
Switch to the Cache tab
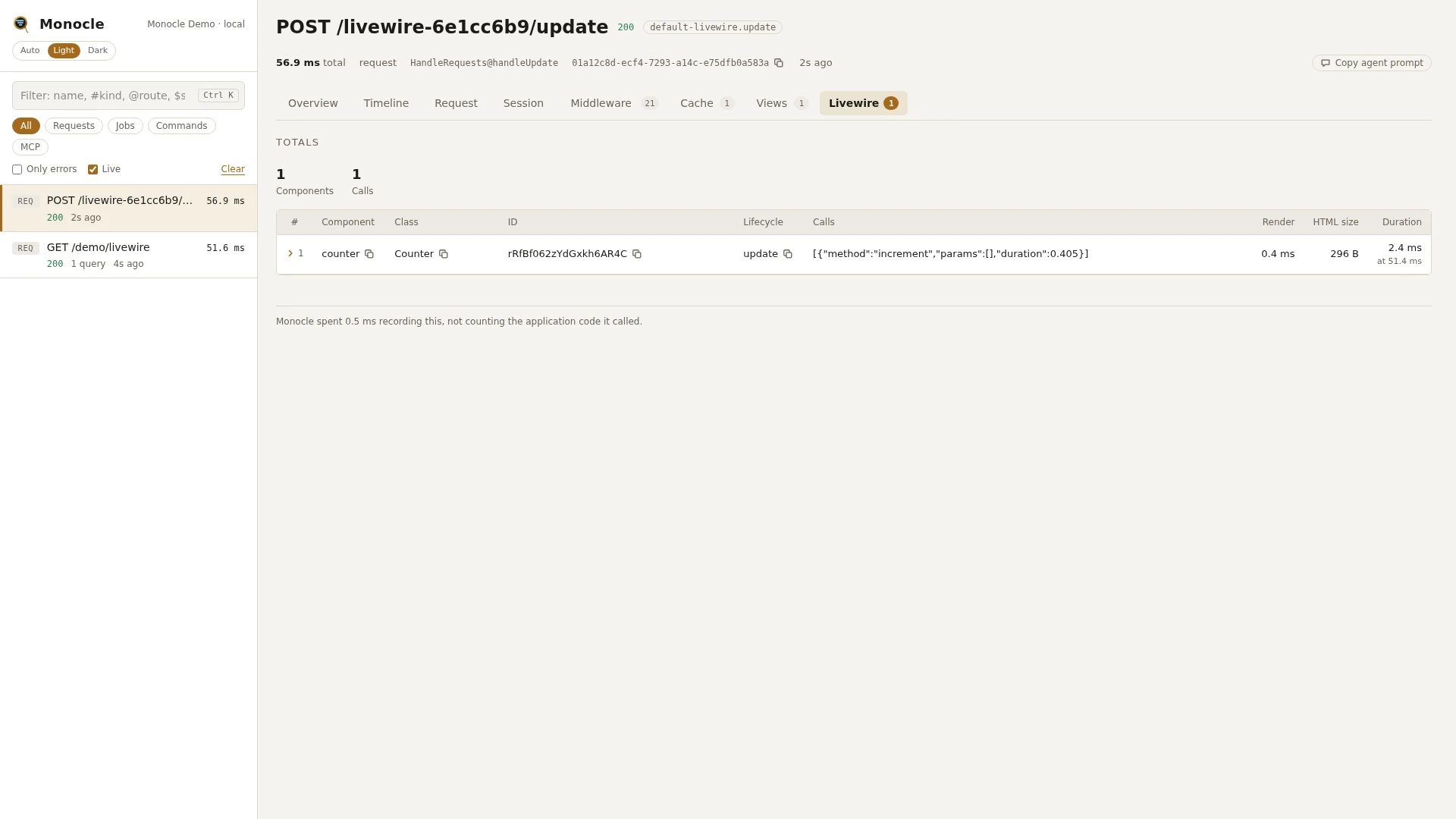click(x=707, y=103)
